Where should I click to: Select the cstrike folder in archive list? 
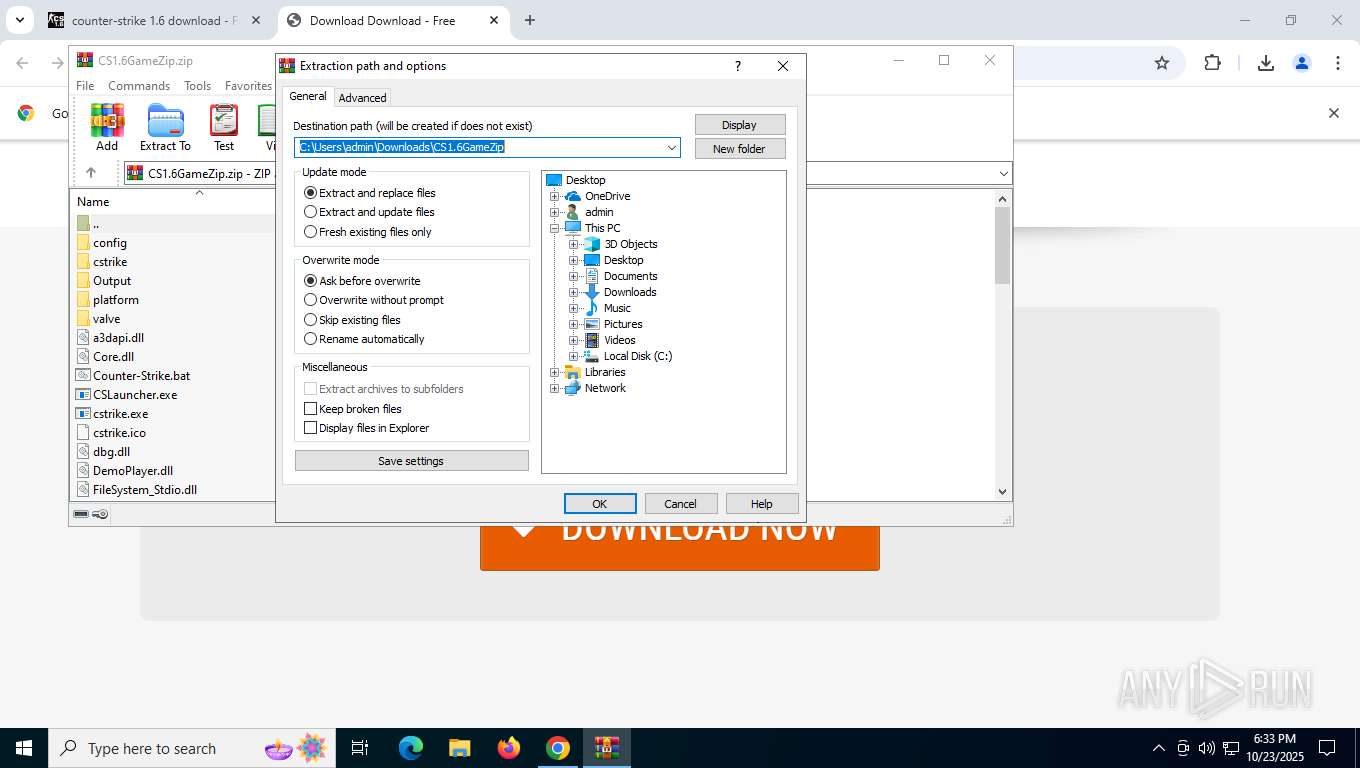110,261
